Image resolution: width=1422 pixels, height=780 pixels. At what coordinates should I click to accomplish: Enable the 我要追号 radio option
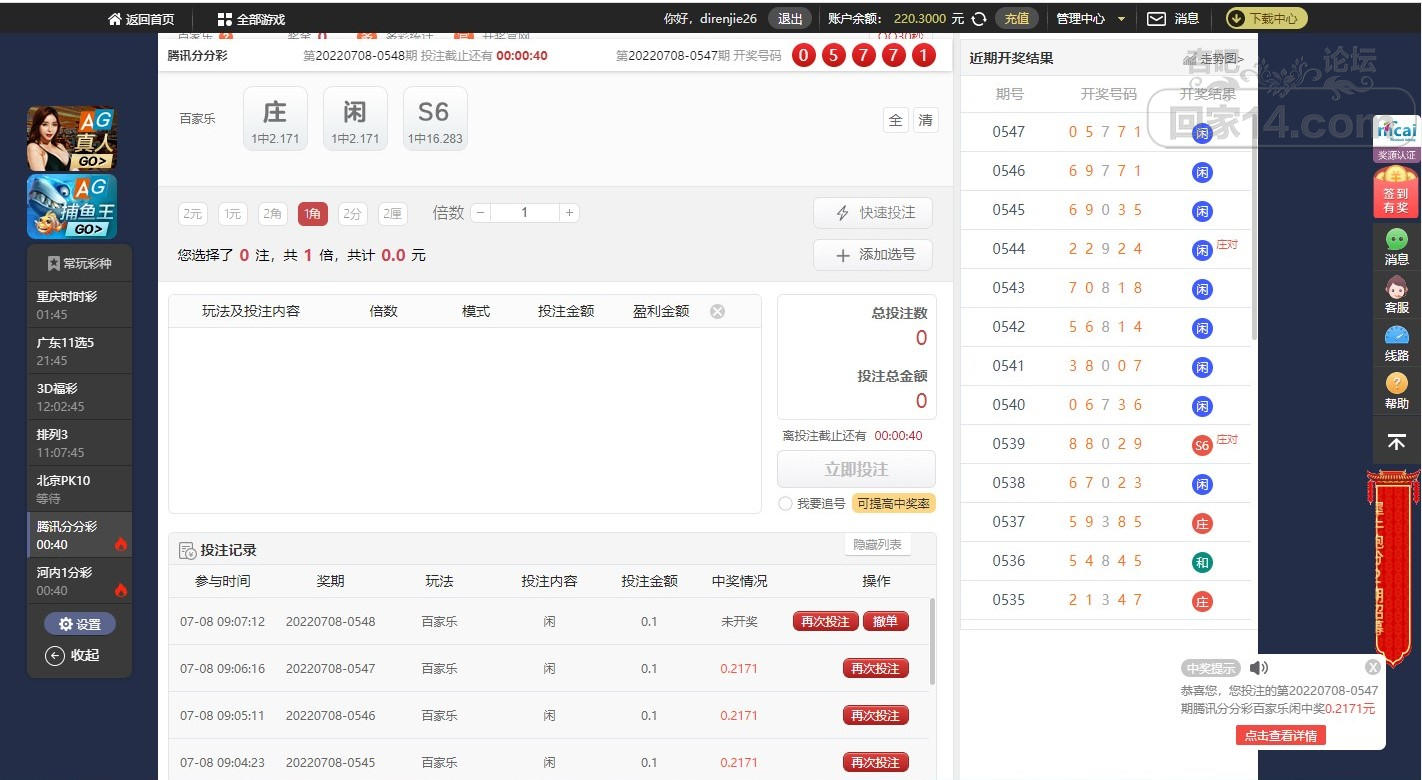pyautogui.click(x=785, y=504)
